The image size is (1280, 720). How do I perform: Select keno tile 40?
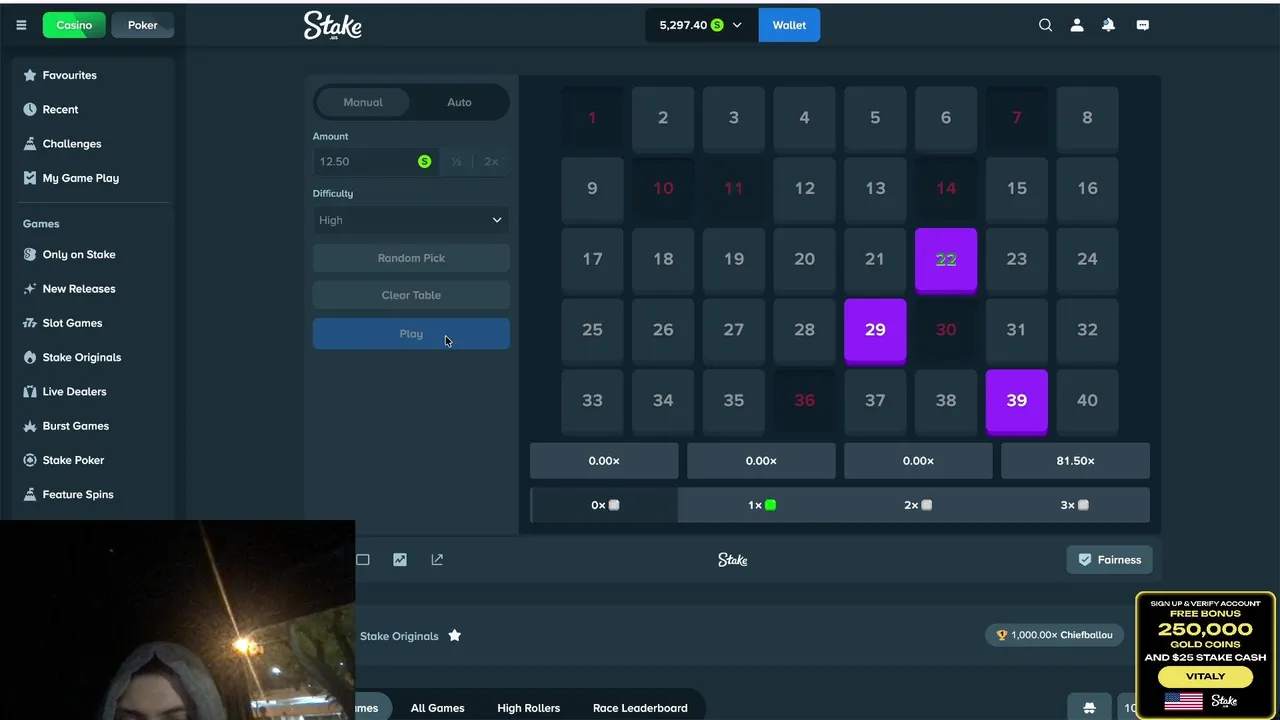tap(1087, 401)
